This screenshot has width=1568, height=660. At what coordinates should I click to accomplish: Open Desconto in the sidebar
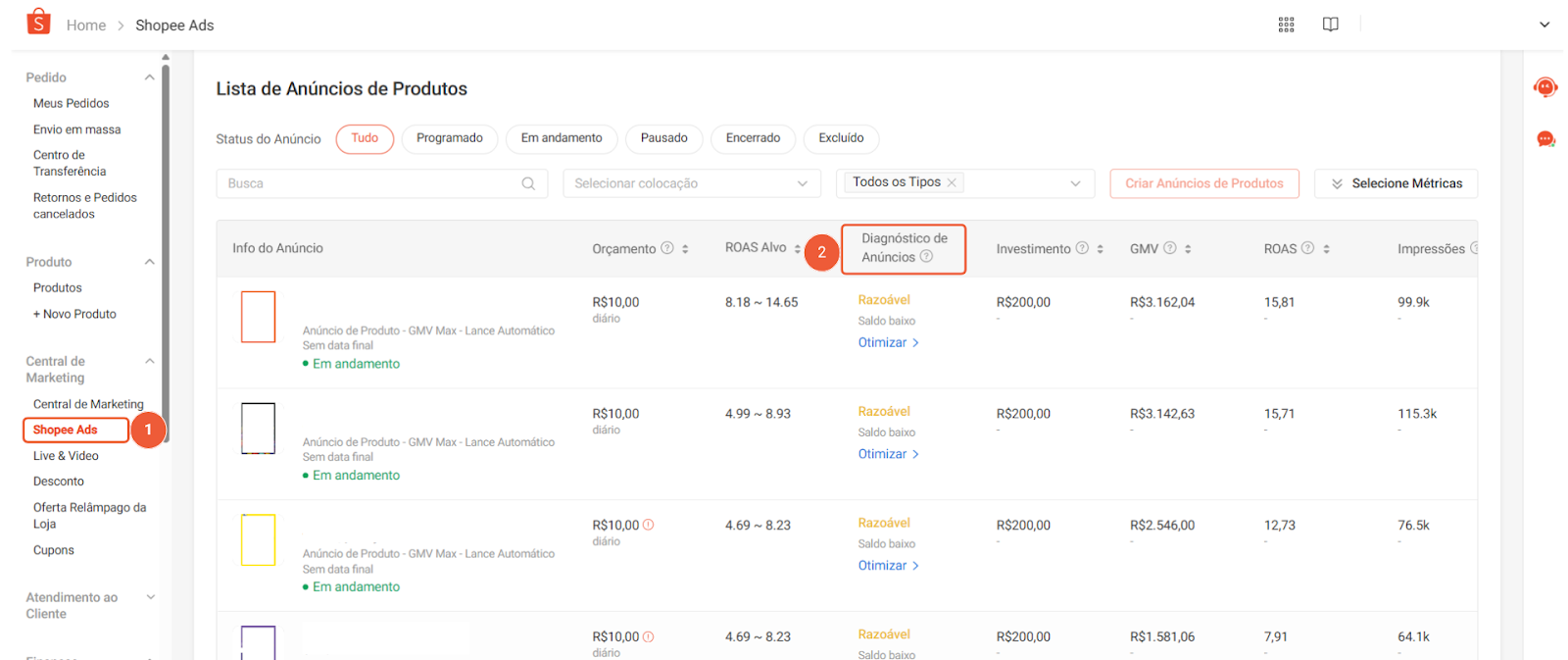[59, 482]
